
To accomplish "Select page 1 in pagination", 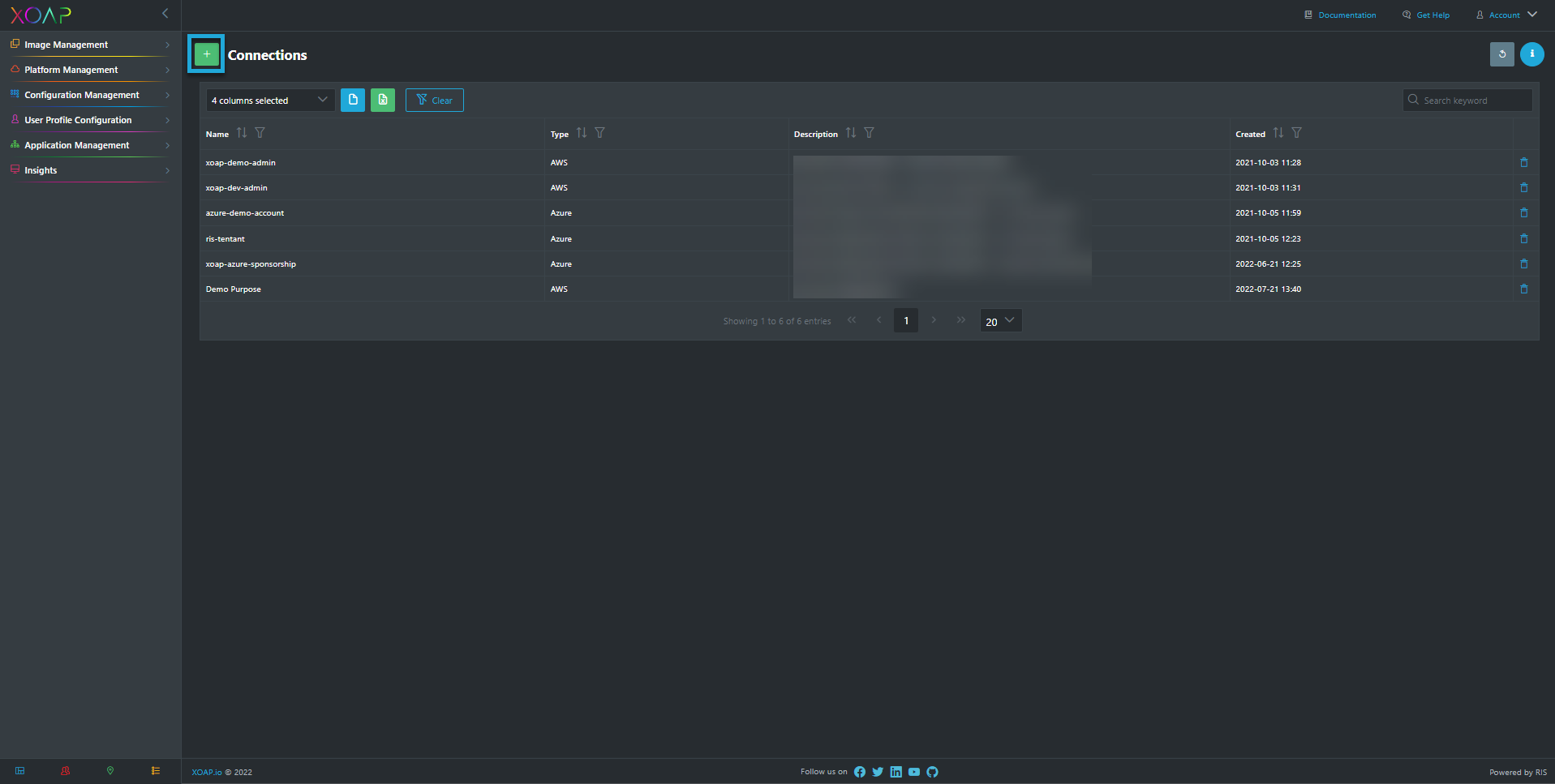I will tap(906, 320).
